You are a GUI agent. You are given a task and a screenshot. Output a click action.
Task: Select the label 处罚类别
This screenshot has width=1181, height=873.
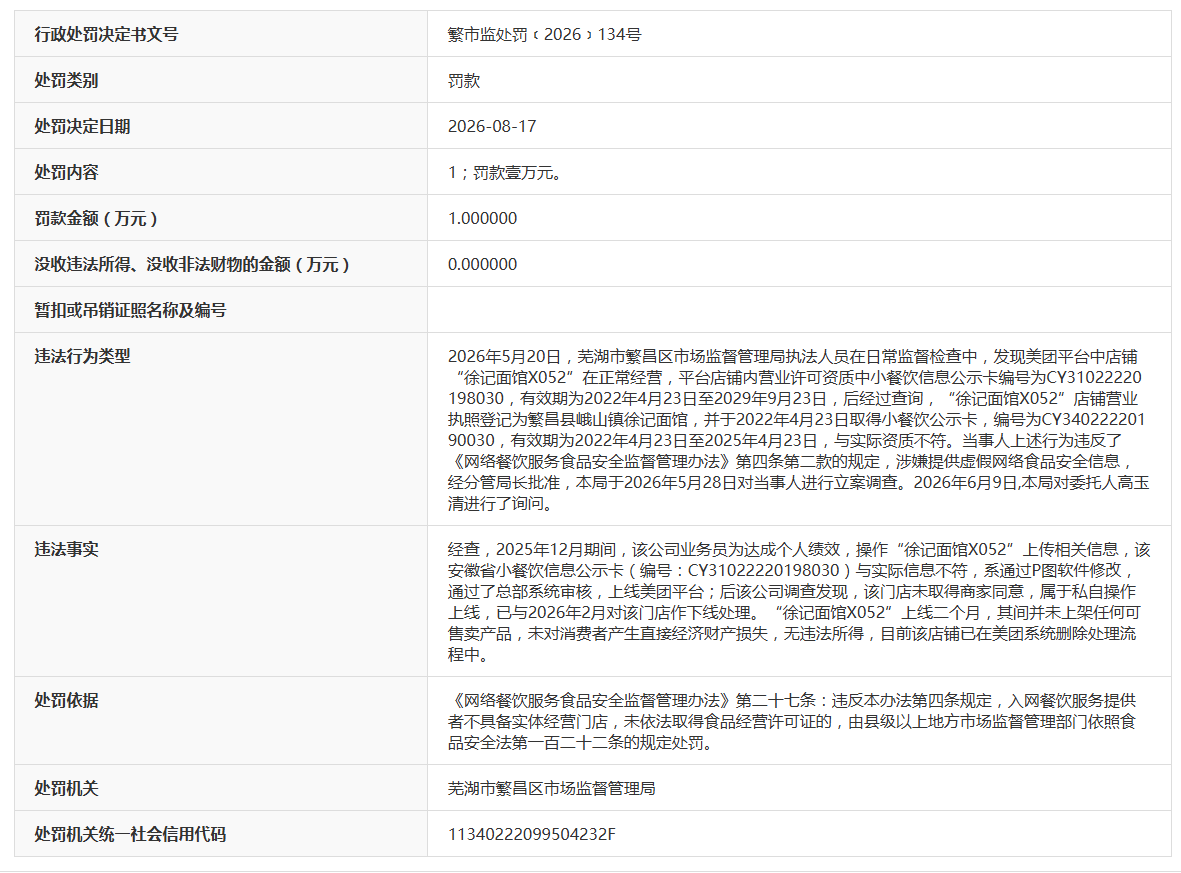click(66, 81)
